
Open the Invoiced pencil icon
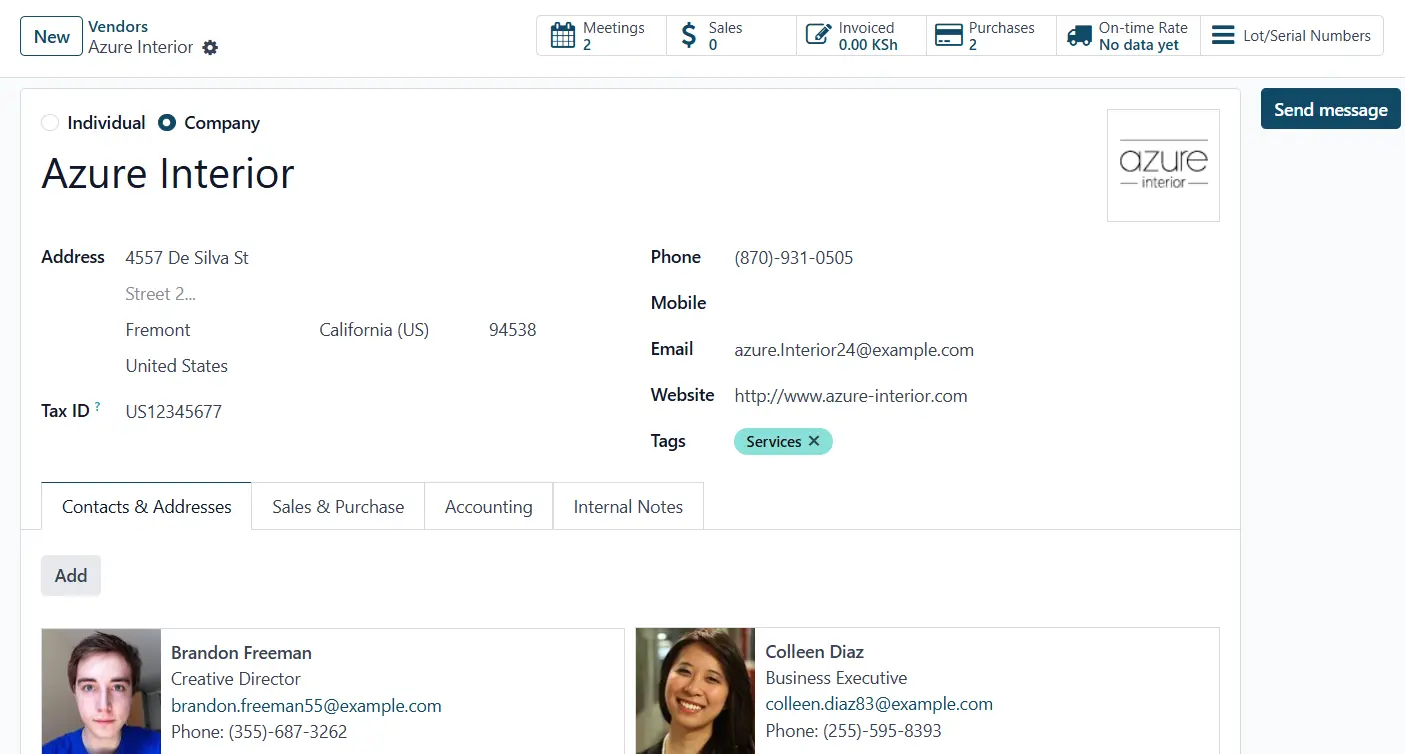click(x=818, y=36)
